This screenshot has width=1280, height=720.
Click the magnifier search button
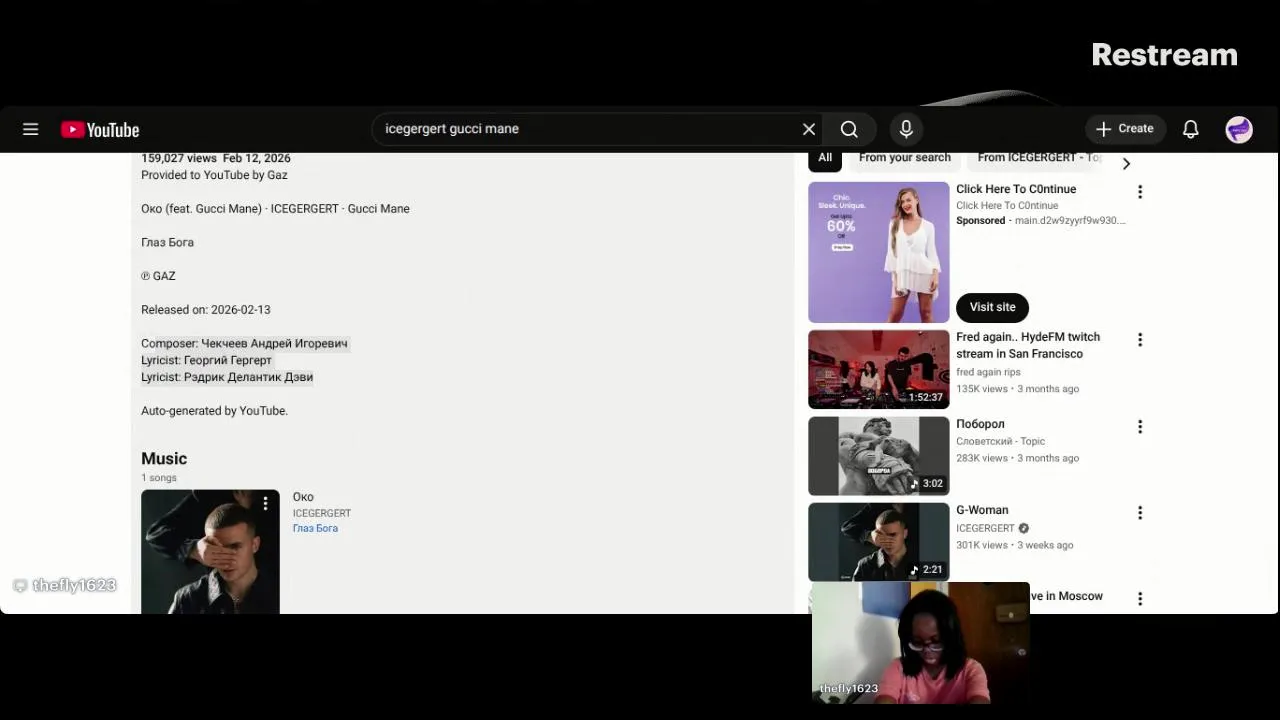(849, 129)
